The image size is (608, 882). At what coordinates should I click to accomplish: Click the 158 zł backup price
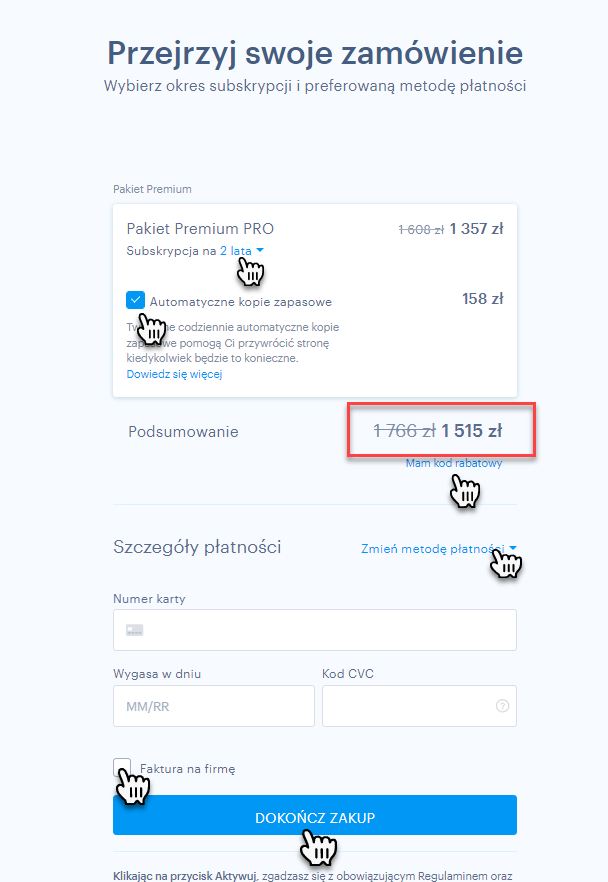coord(483,299)
